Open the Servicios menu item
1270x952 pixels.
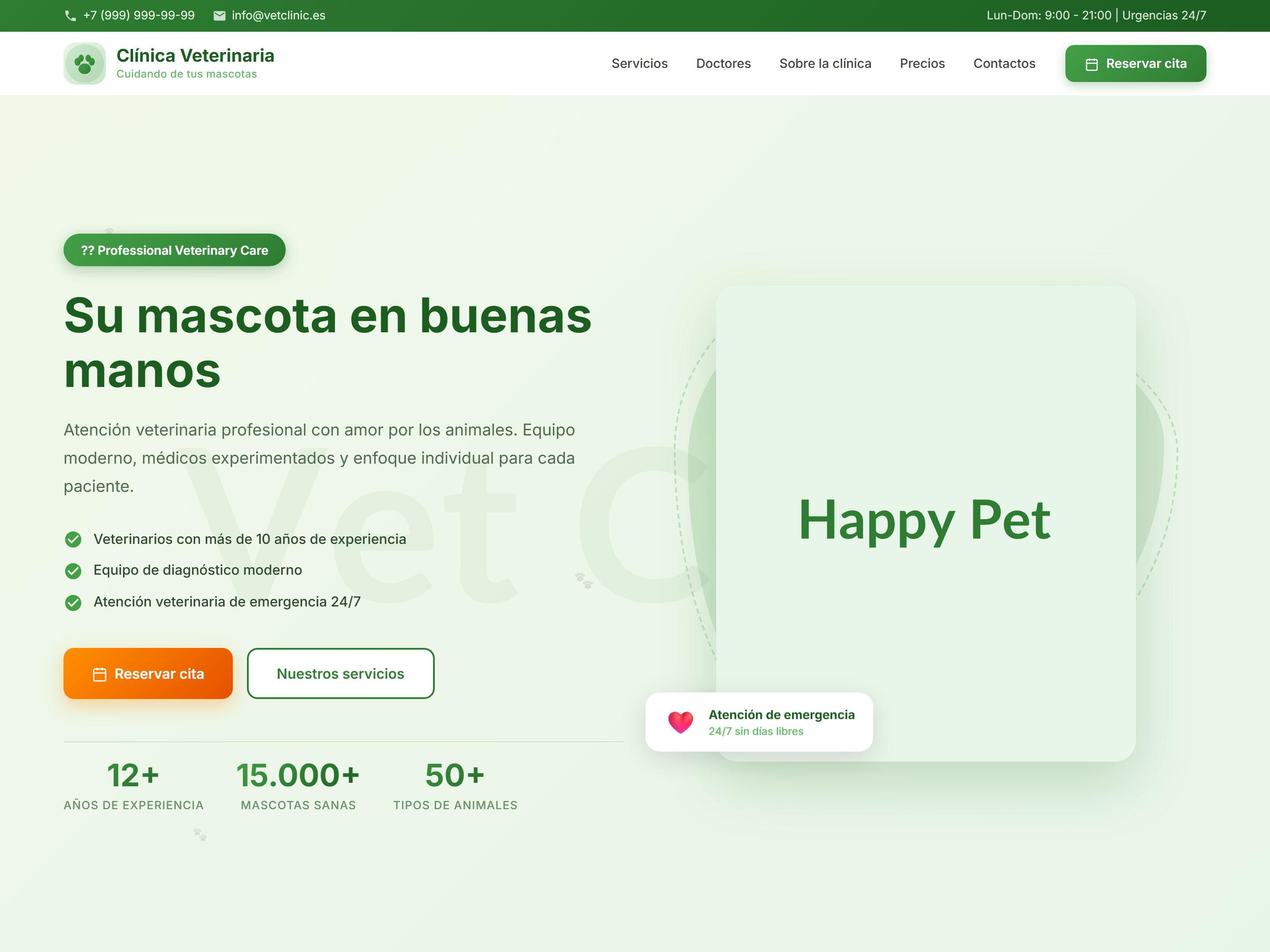(639, 63)
